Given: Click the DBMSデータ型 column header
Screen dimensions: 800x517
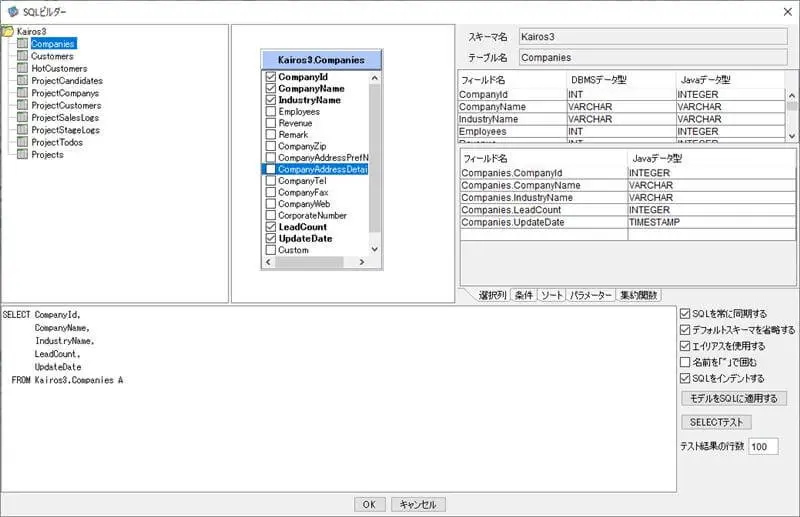Looking at the screenshot, I should [x=621, y=80].
